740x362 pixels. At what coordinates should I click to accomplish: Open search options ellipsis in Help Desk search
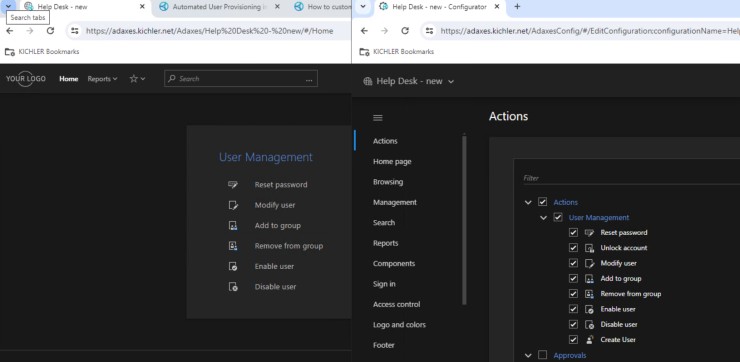point(309,79)
